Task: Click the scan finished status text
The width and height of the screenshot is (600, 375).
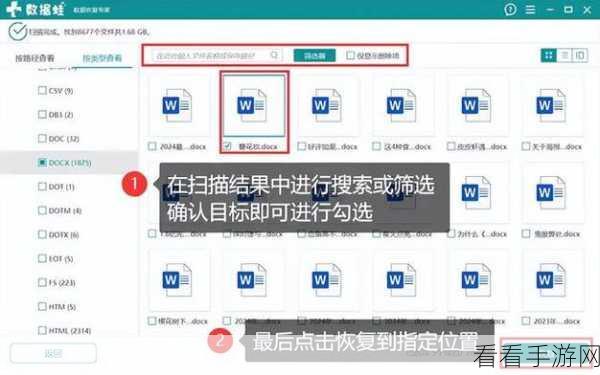Action: point(89,32)
